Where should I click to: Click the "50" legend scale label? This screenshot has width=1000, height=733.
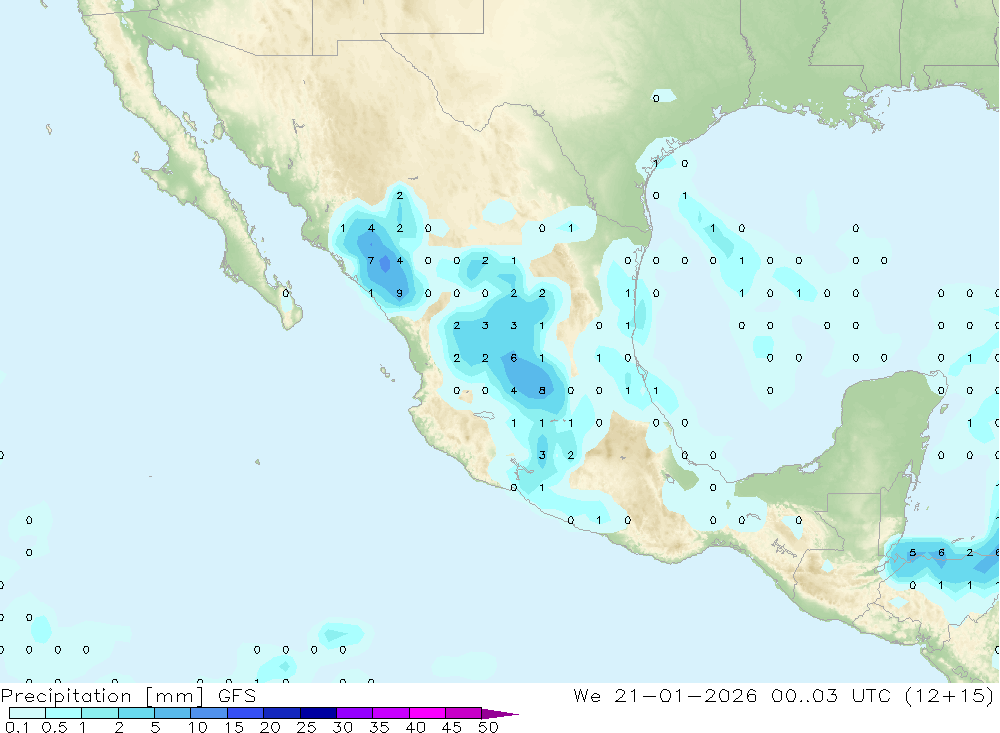(x=488, y=727)
